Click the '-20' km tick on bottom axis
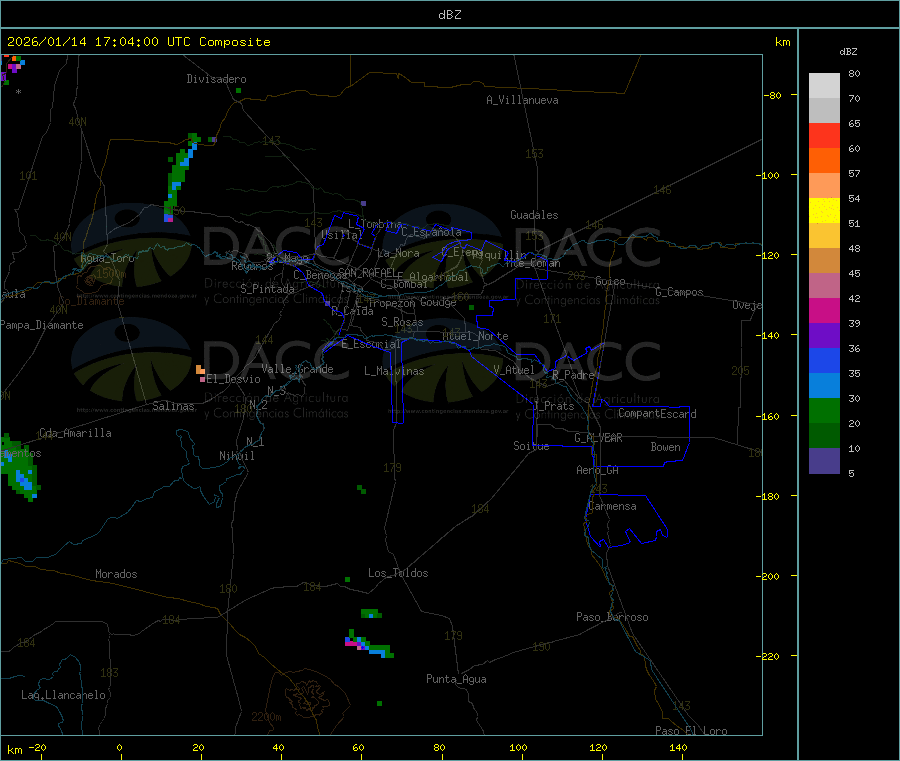 pyautogui.click(x=38, y=747)
